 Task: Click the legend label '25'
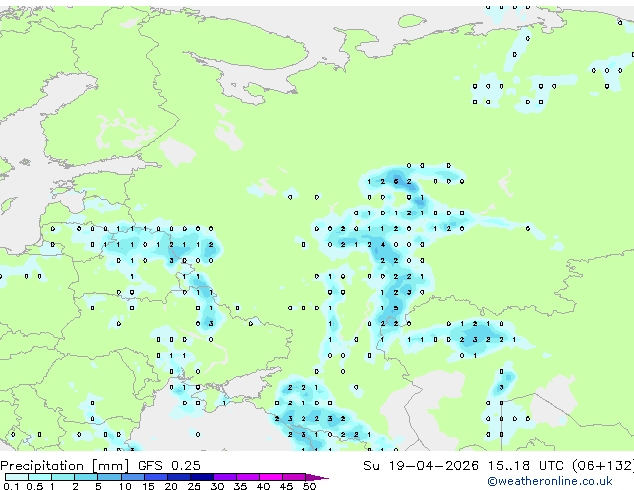click(194, 486)
